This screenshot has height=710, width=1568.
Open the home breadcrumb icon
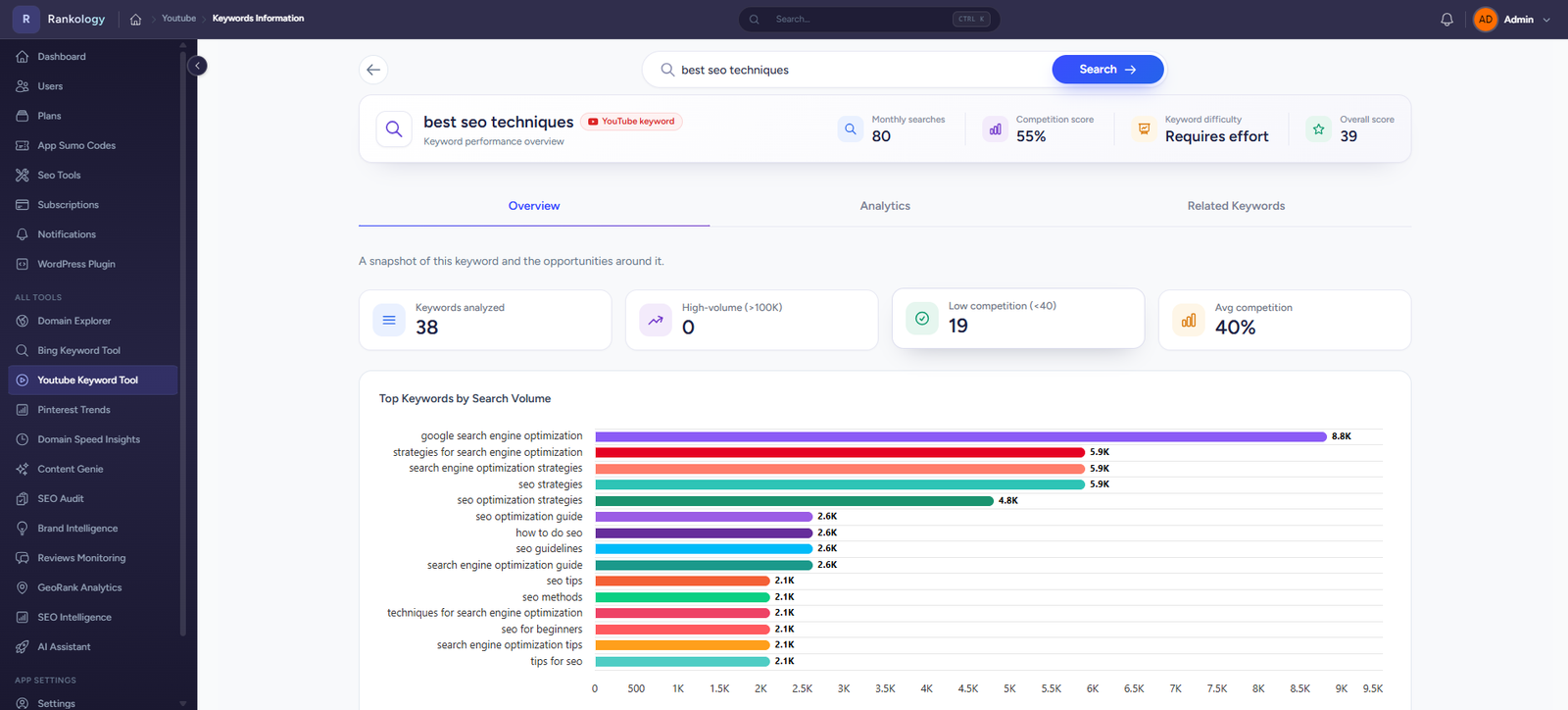135,19
